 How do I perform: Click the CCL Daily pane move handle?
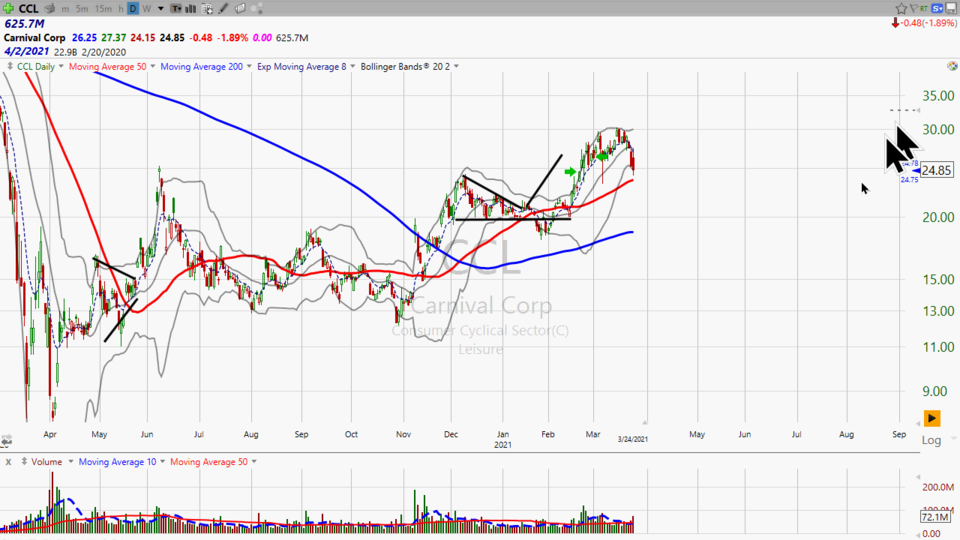[10, 66]
